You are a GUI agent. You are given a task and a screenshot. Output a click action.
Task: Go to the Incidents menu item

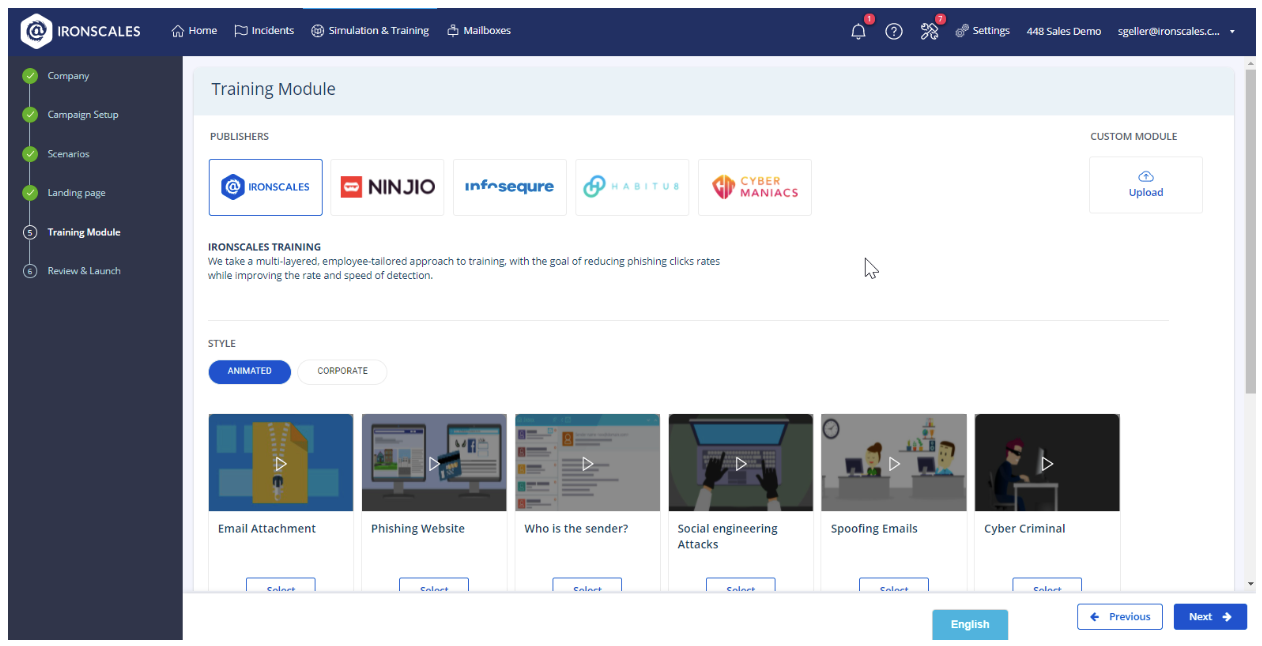pyautogui.click(x=264, y=31)
